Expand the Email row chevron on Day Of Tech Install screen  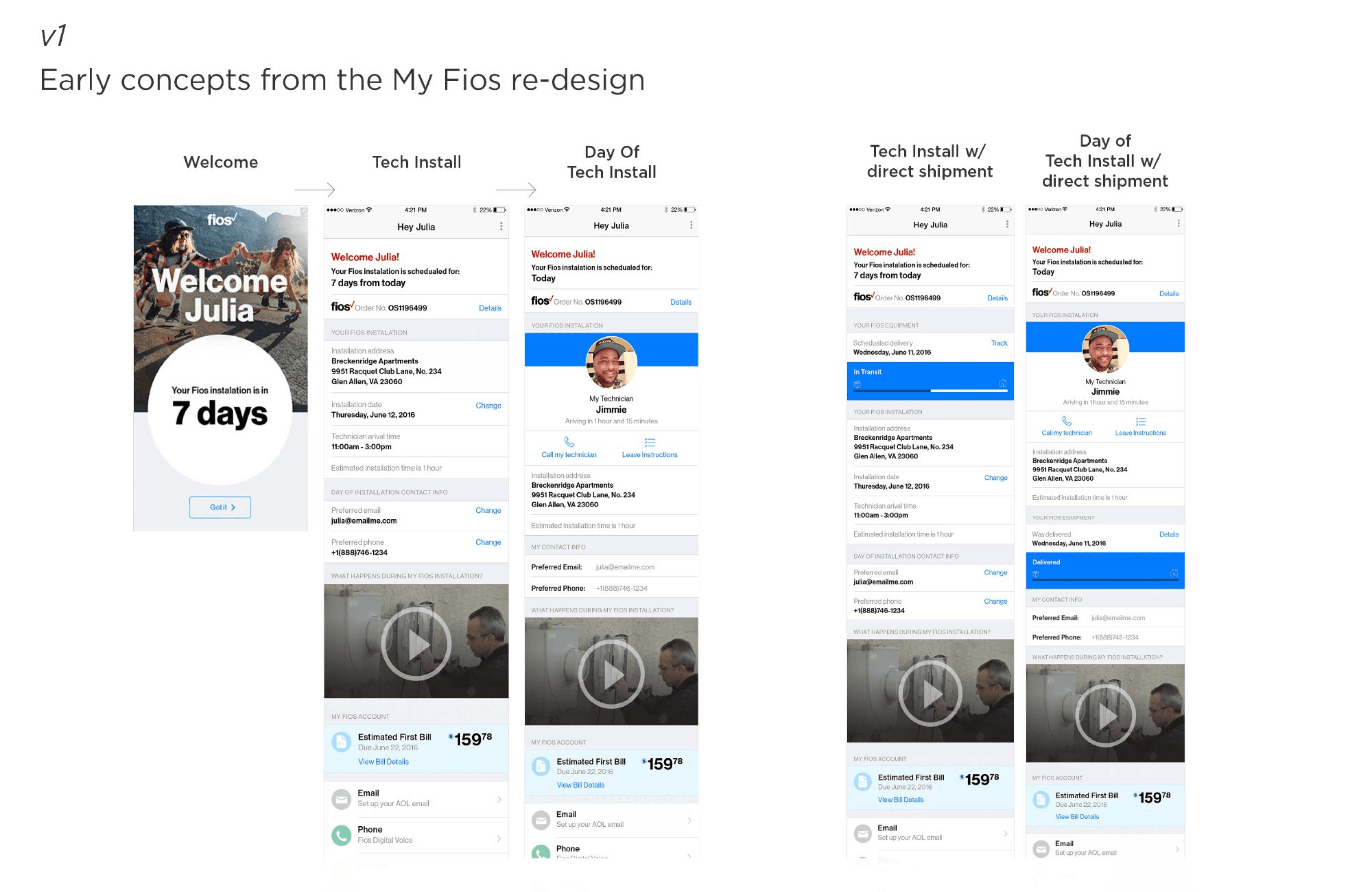click(x=689, y=820)
